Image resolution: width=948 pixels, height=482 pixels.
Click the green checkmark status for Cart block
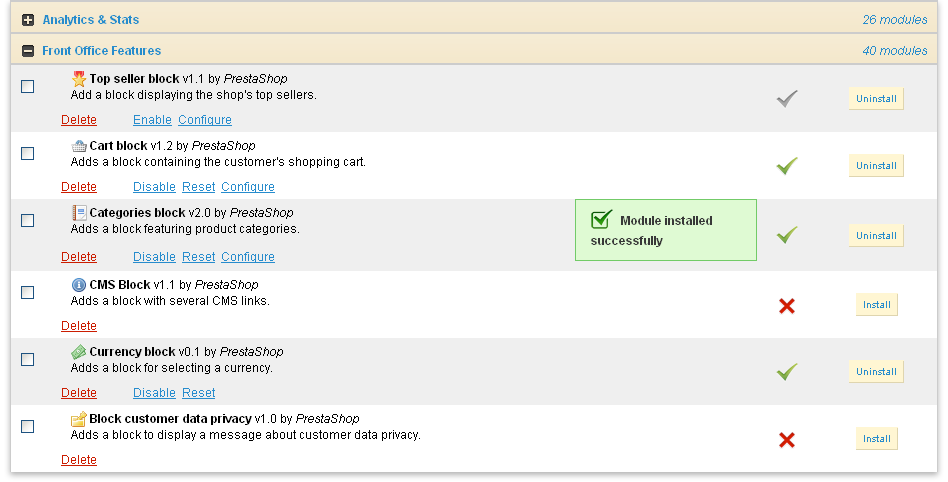pos(787,166)
